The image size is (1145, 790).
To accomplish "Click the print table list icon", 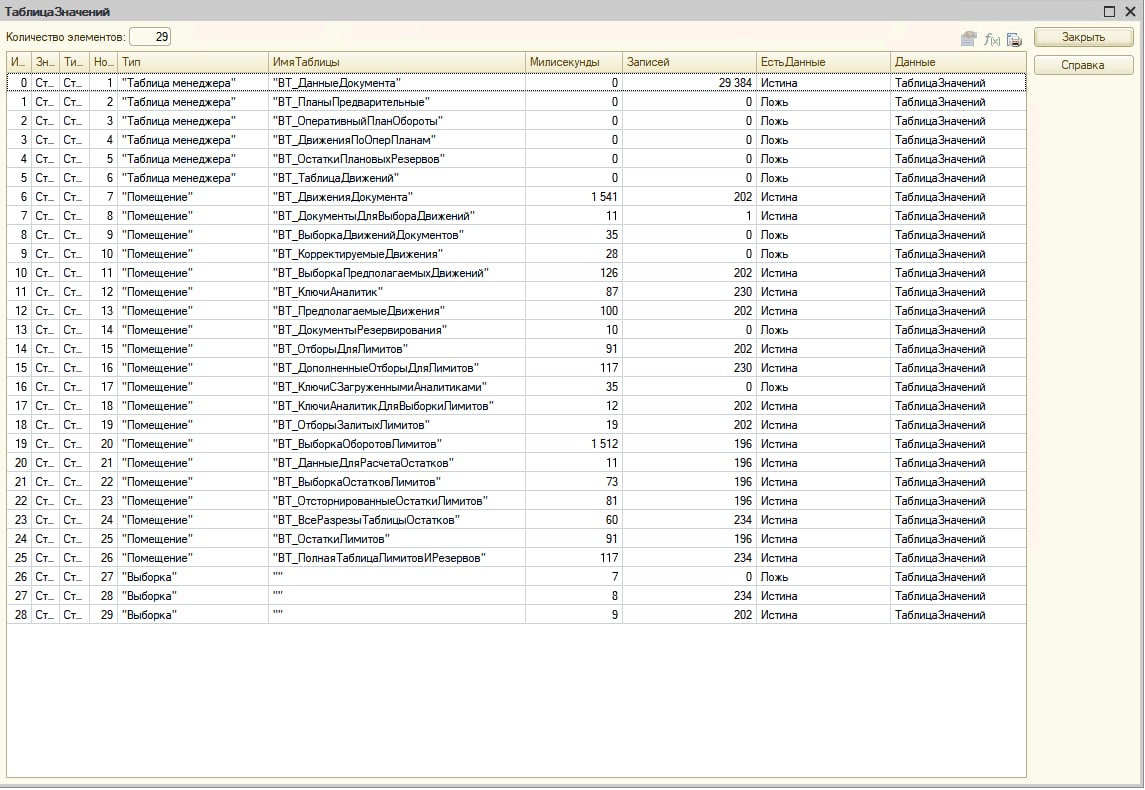I will (x=1014, y=39).
